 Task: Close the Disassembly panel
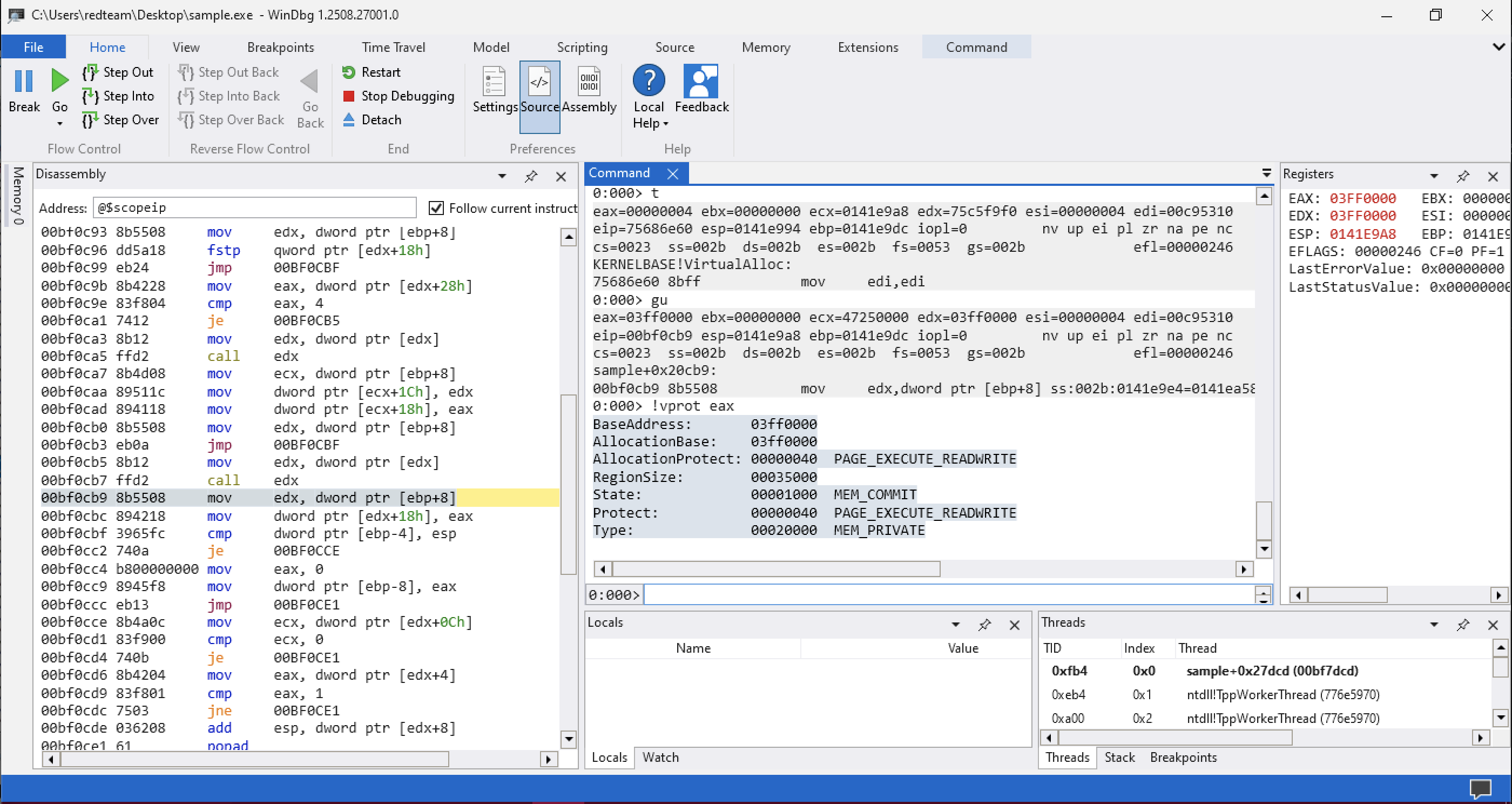[x=561, y=176]
